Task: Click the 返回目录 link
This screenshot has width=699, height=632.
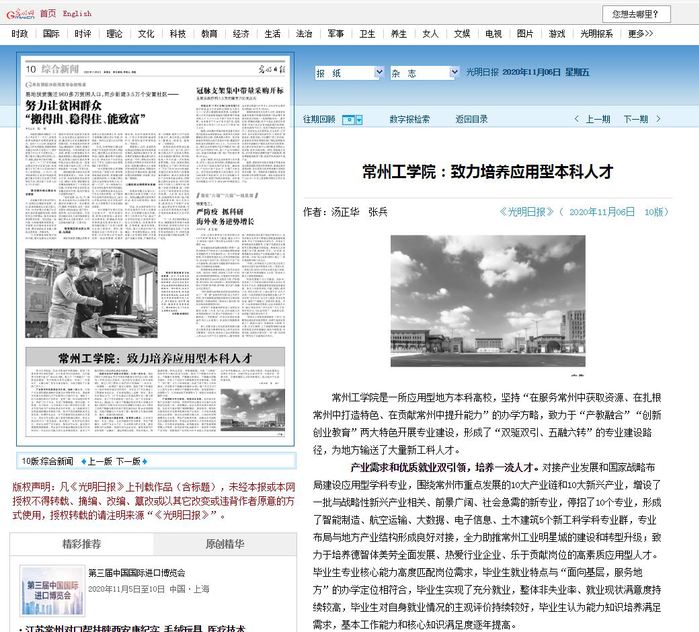Action: coord(471,119)
